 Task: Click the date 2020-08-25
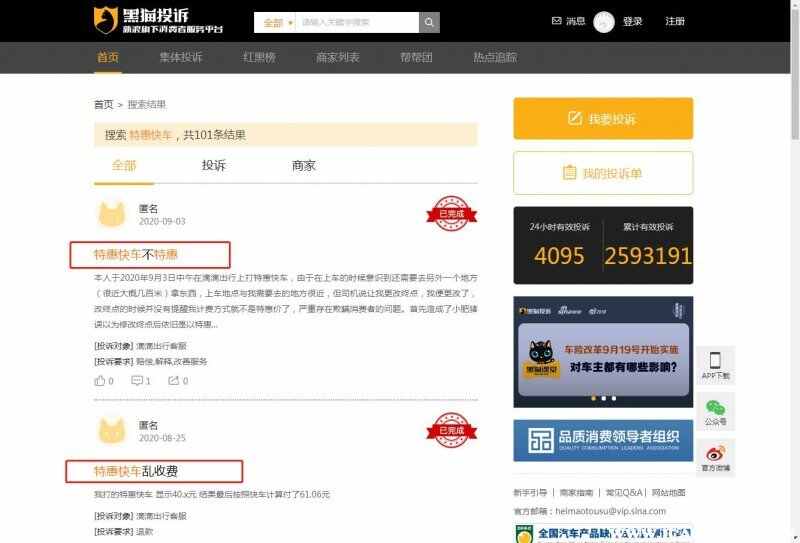tap(162, 438)
